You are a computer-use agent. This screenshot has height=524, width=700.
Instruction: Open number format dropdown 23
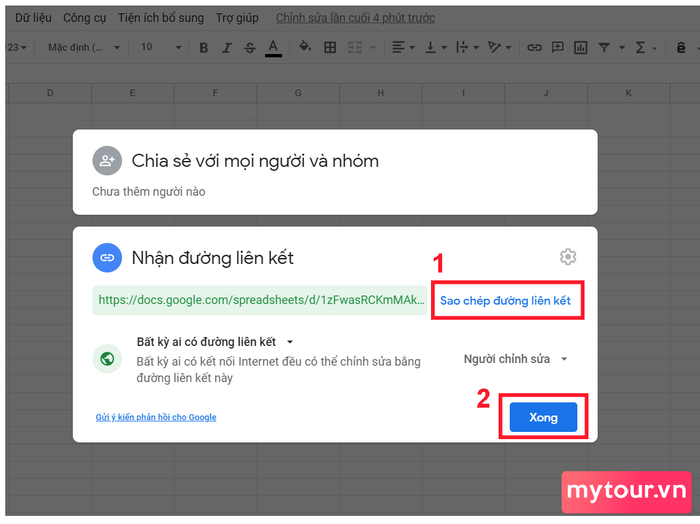pos(17,47)
